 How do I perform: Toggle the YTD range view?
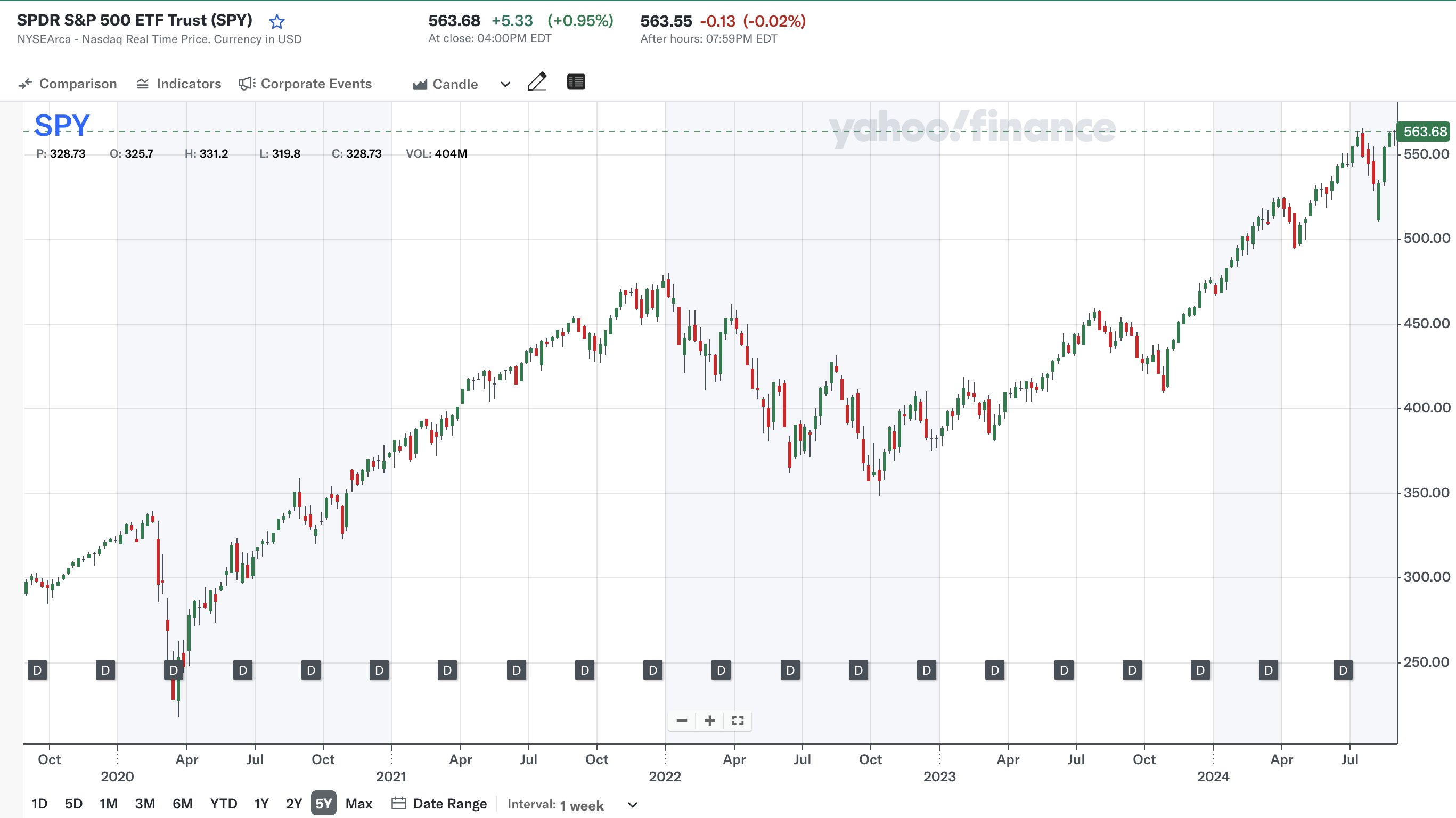point(223,803)
